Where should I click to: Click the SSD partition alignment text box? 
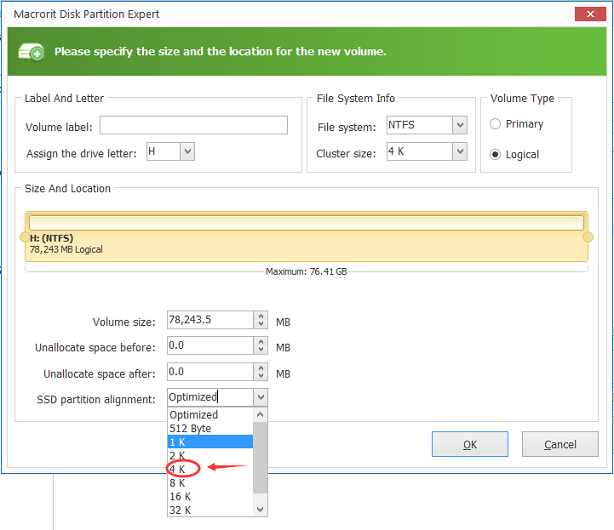(211, 398)
